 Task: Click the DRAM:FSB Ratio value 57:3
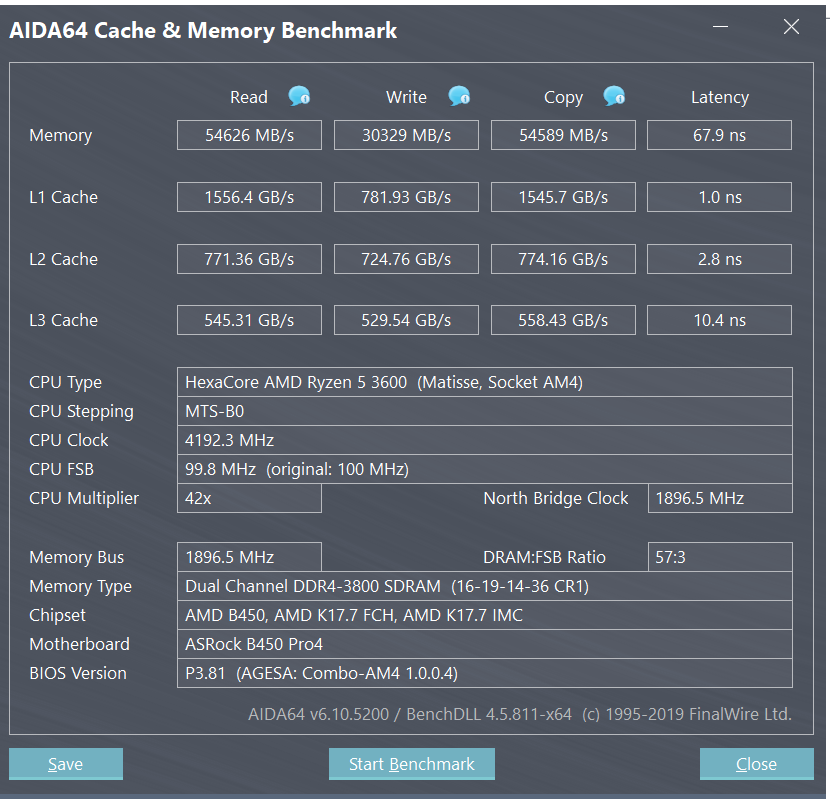[x=720, y=557]
